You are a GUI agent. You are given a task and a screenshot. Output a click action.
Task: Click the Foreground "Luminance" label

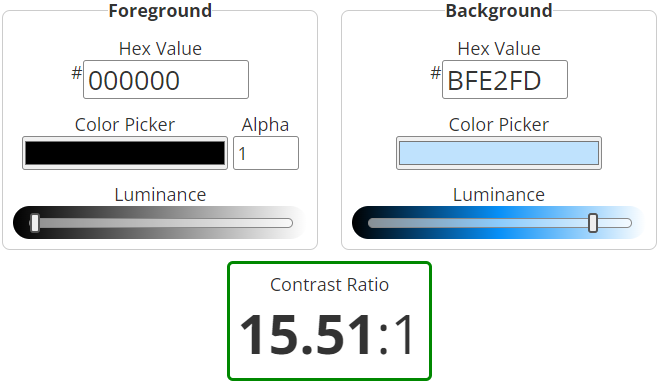(160, 195)
